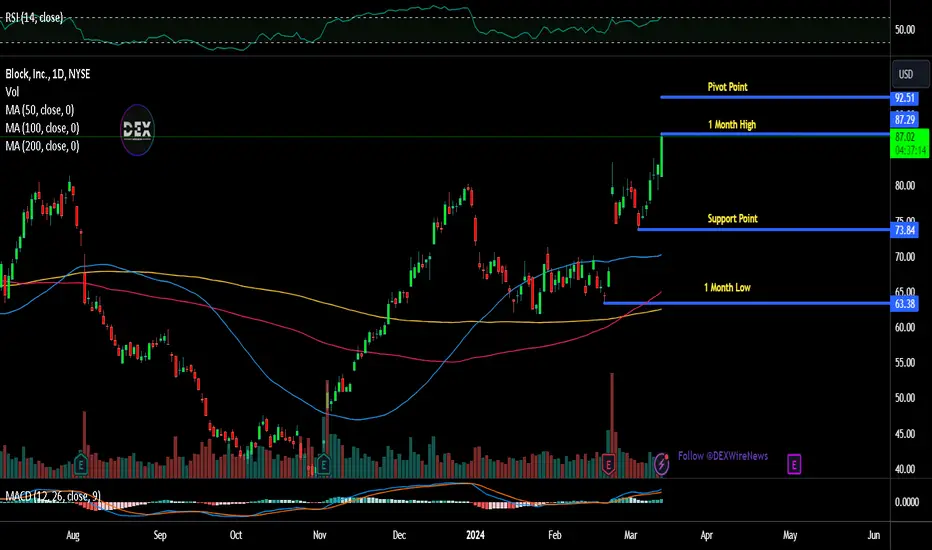
Task: Click the May label on the time axis
Action: tap(790, 535)
